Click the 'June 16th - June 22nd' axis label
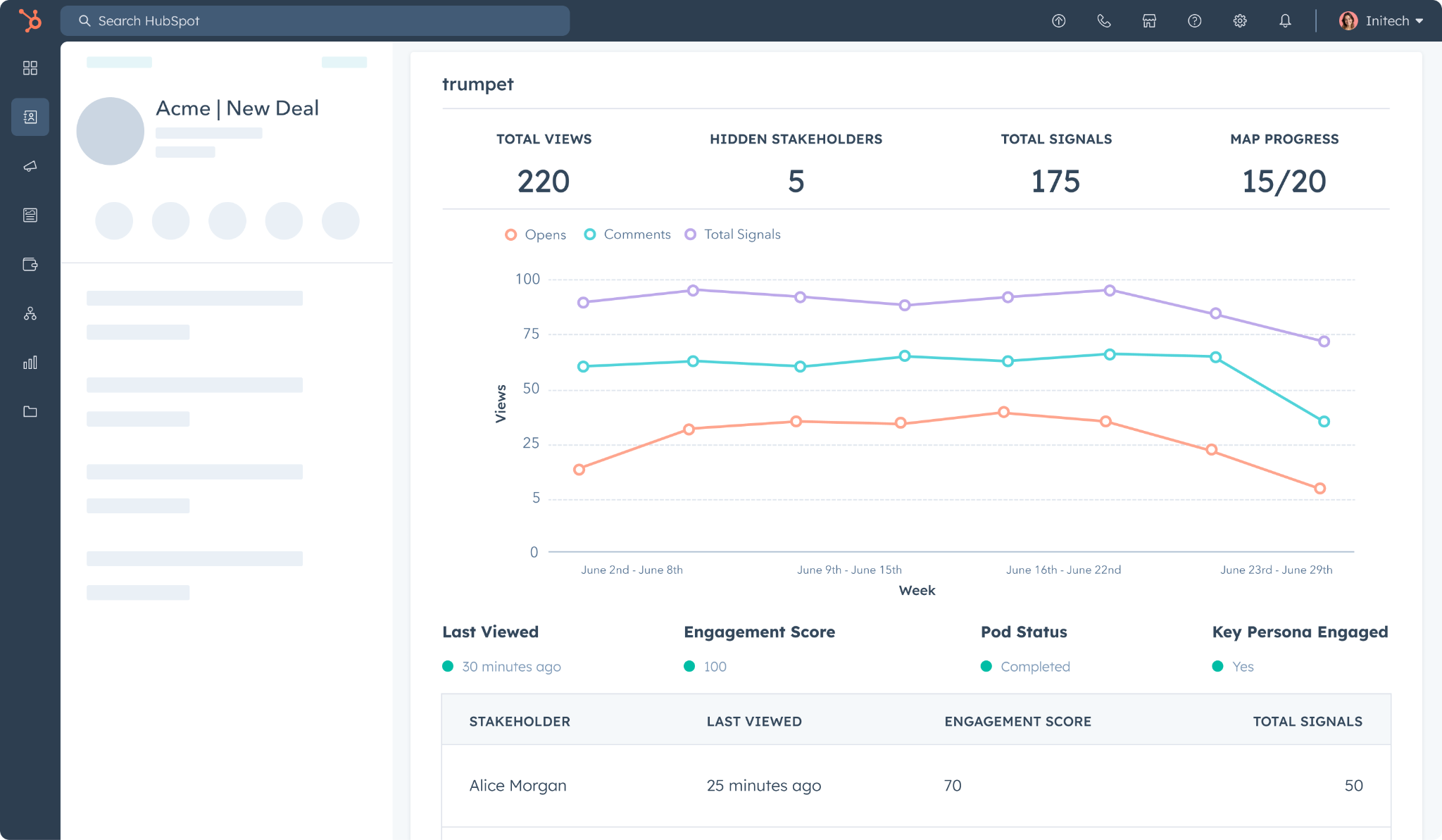The image size is (1442, 840). pos(1063,570)
